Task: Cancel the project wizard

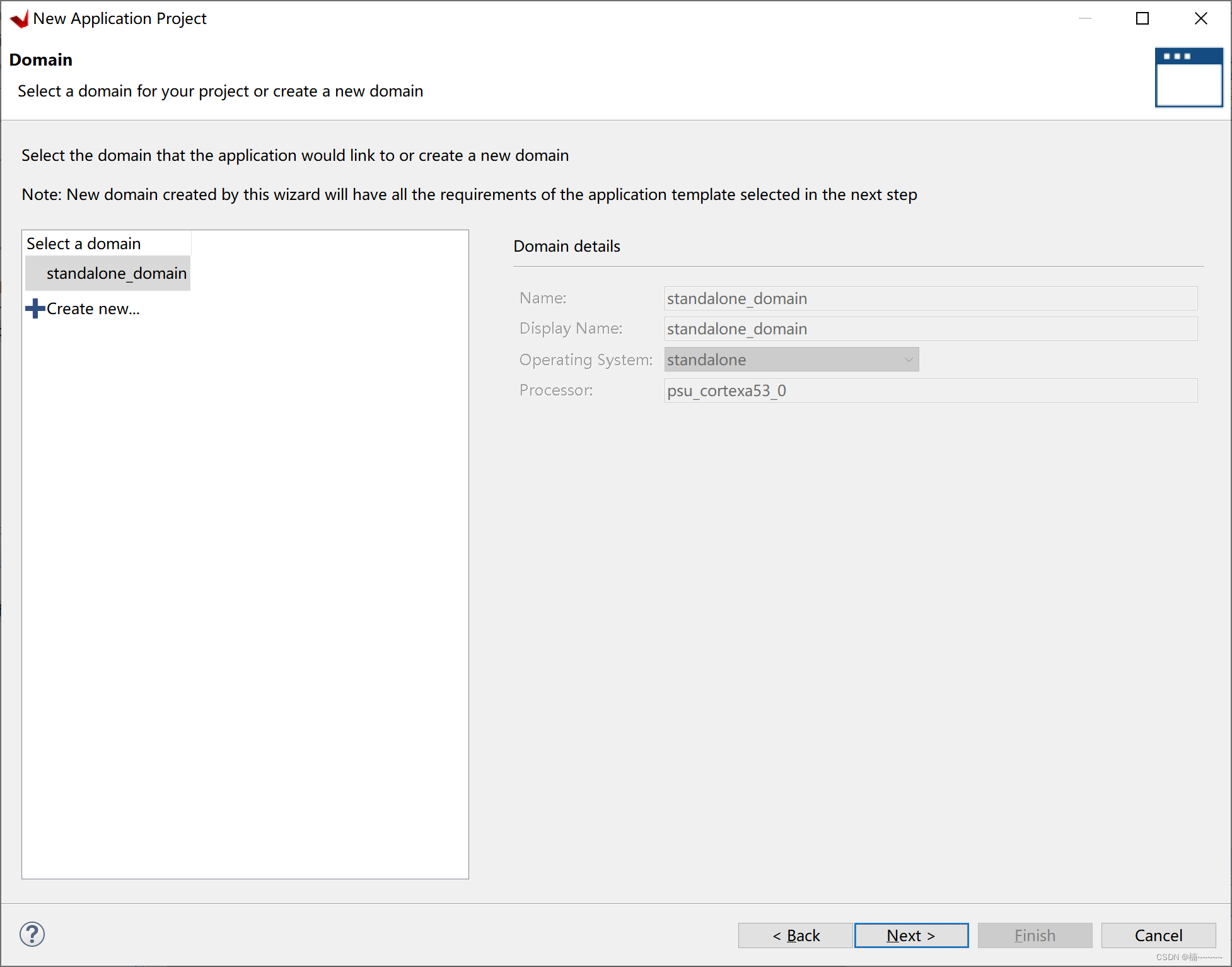Action: 1158,935
